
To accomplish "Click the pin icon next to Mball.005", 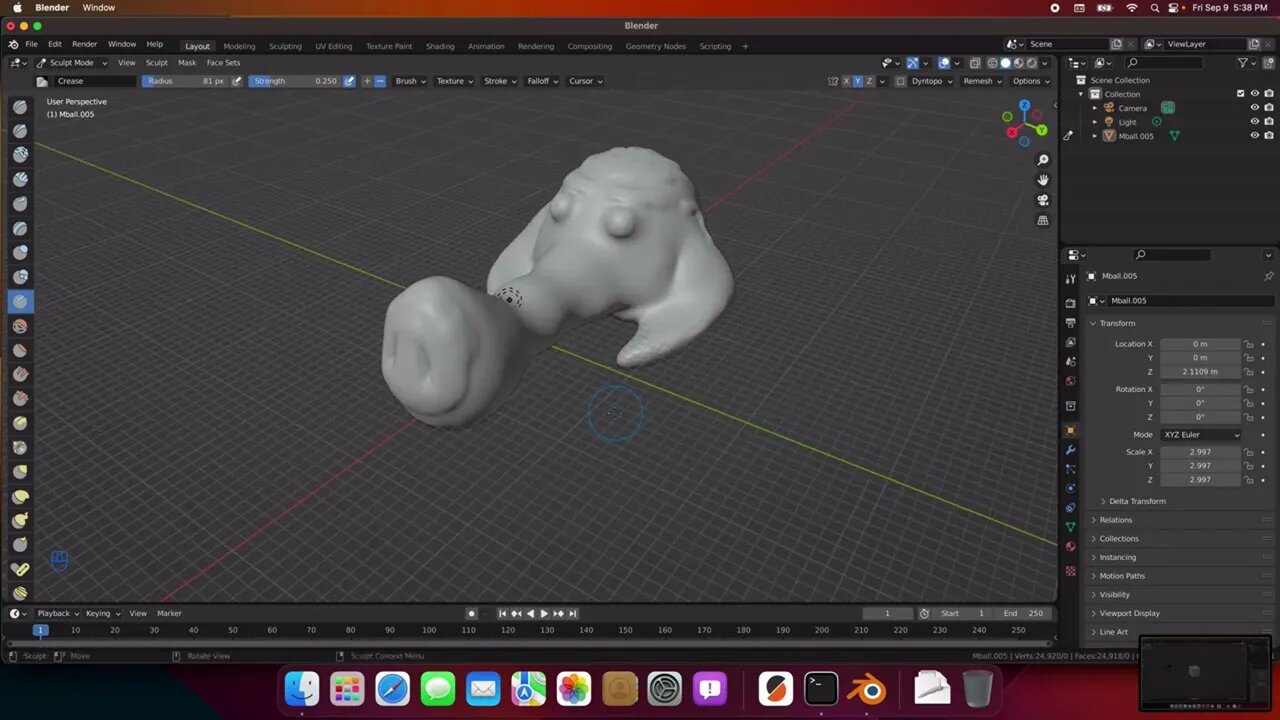I will click(1269, 276).
